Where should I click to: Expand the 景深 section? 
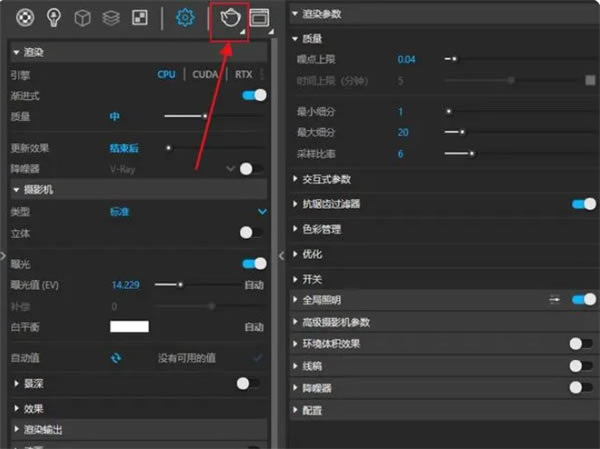16,383
